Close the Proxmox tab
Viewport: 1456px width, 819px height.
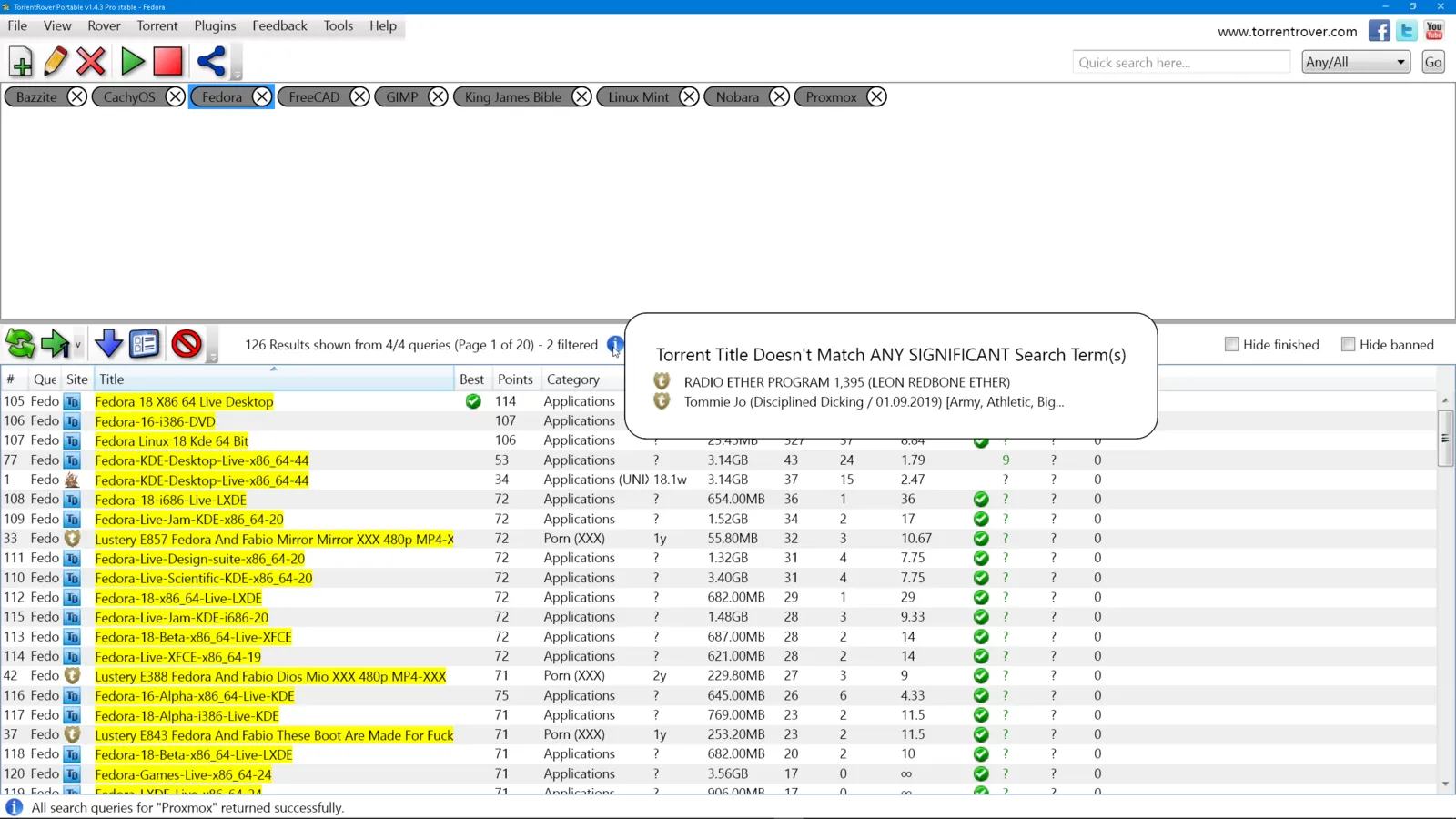tap(876, 96)
